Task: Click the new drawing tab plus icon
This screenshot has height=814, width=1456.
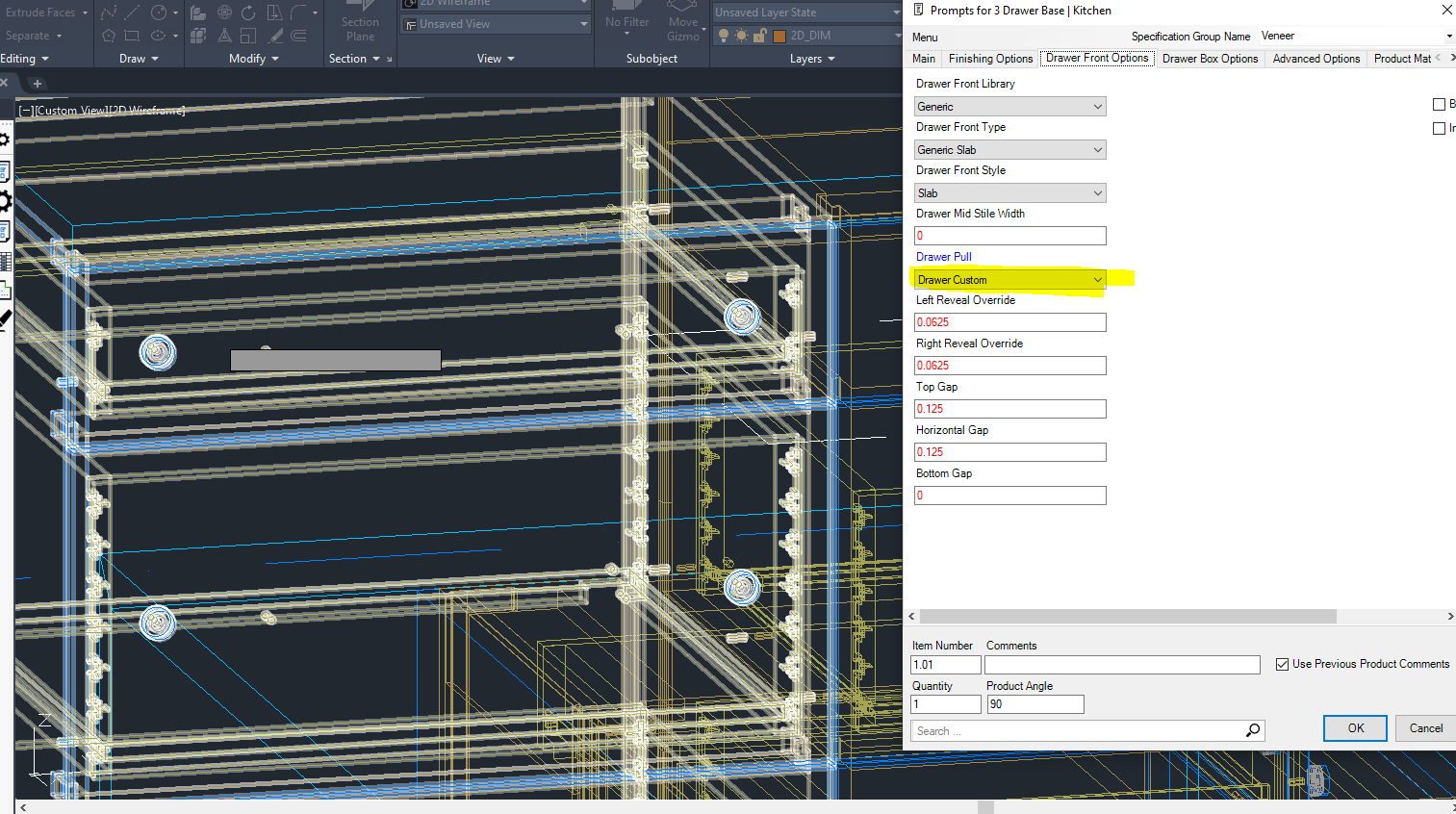Action: click(38, 84)
